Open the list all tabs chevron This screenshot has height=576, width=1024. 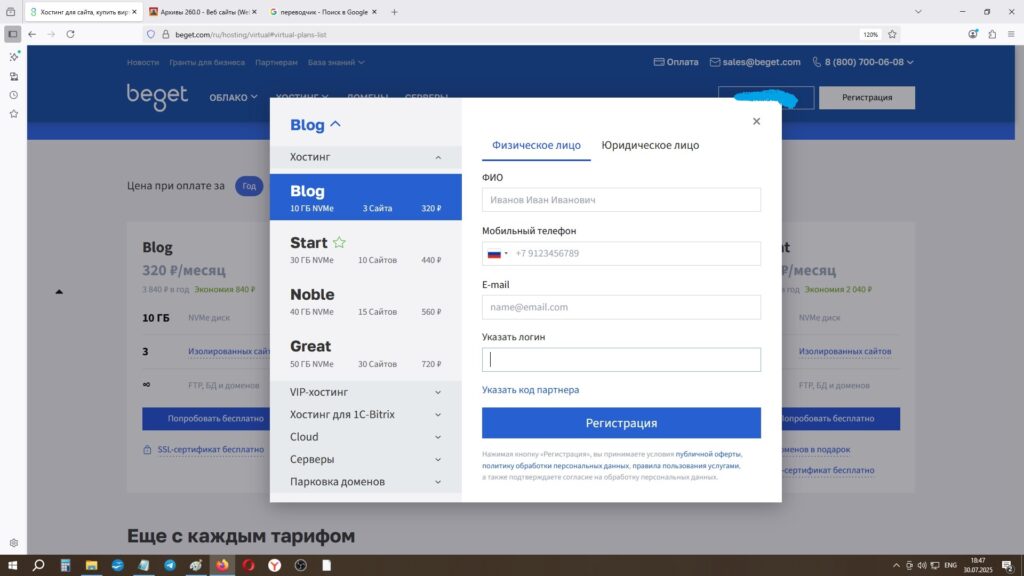click(x=918, y=12)
